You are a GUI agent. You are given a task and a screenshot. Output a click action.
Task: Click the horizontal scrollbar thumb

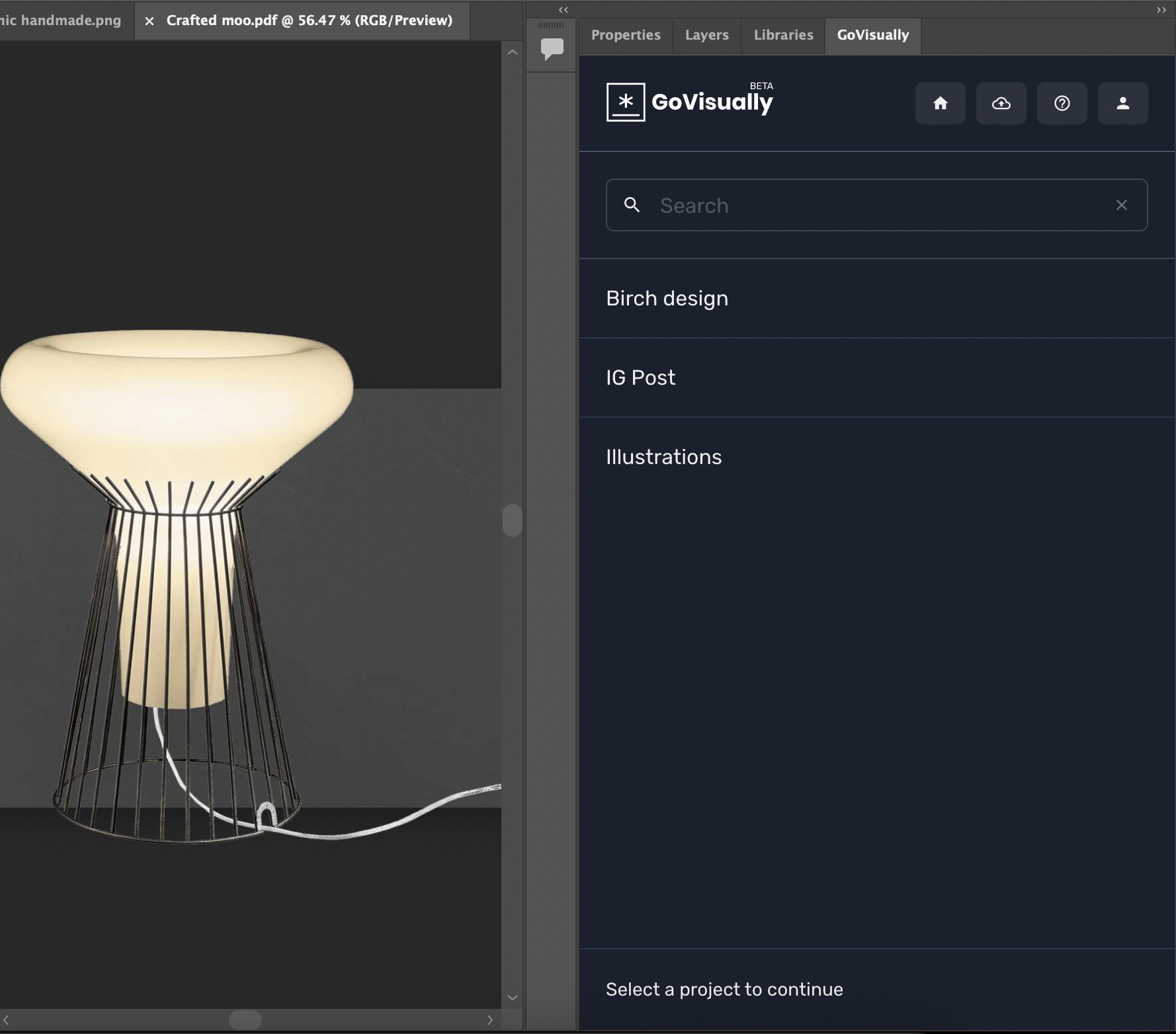[245, 1019]
